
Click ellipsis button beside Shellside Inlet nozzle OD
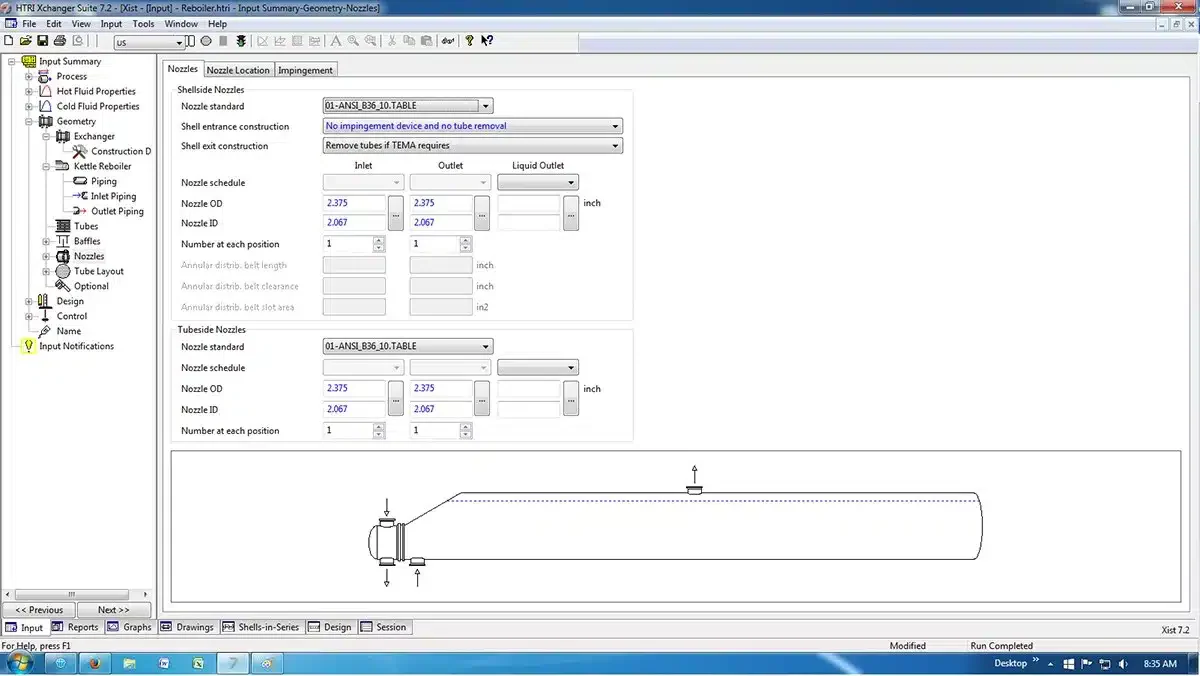[x=396, y=213]
